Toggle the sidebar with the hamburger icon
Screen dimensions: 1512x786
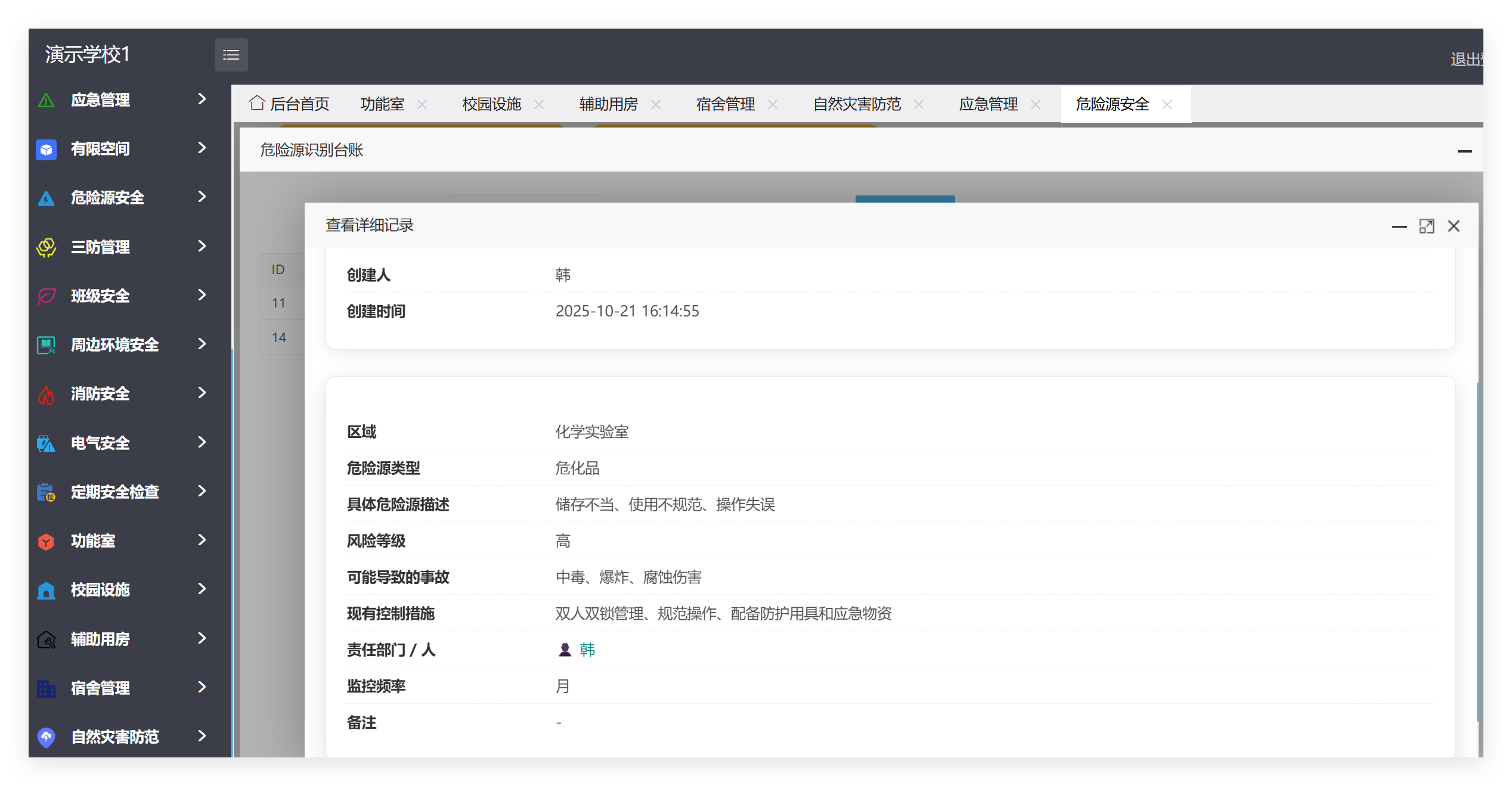tap(231, 54)
